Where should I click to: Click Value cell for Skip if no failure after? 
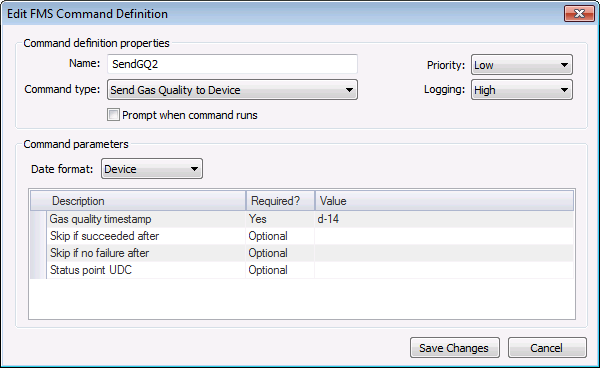click(444, 253)
